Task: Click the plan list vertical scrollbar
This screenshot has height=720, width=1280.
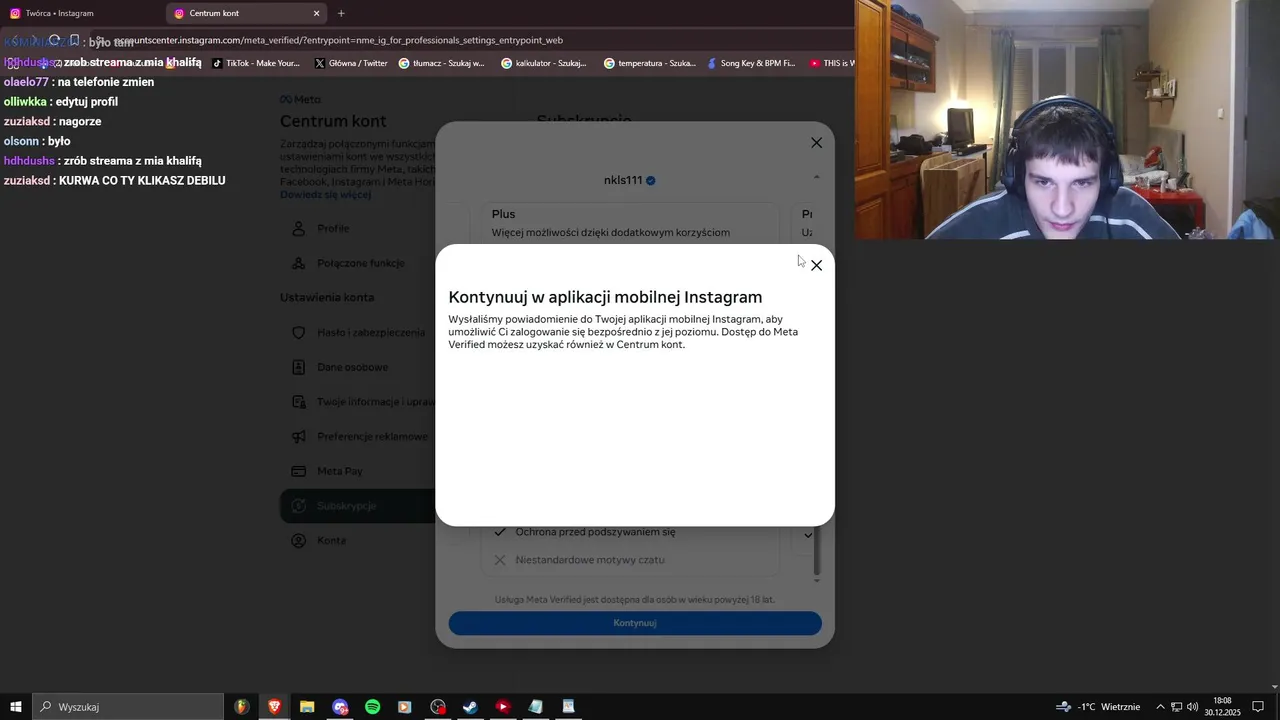Action: tap(817, 552)
